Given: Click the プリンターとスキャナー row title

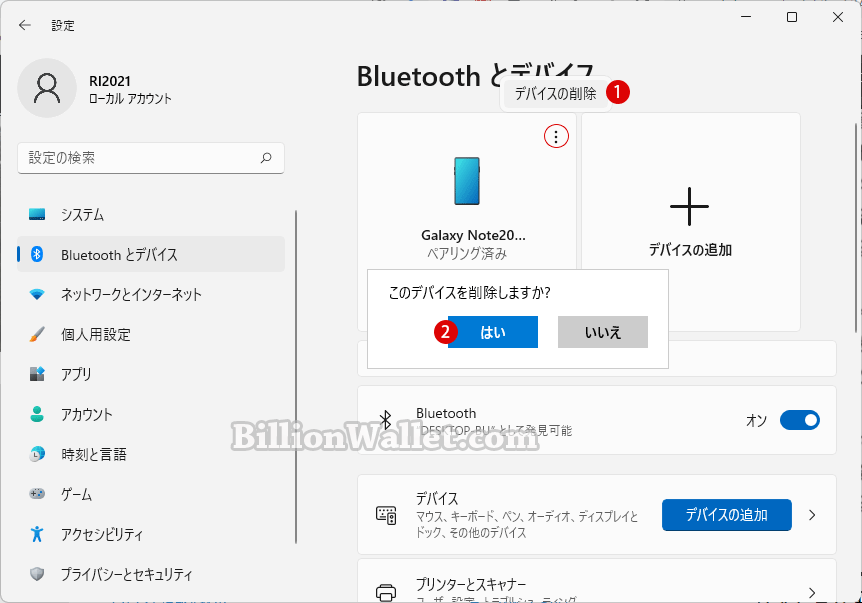Looking at the screenshot, I should (x=471, y=584).
